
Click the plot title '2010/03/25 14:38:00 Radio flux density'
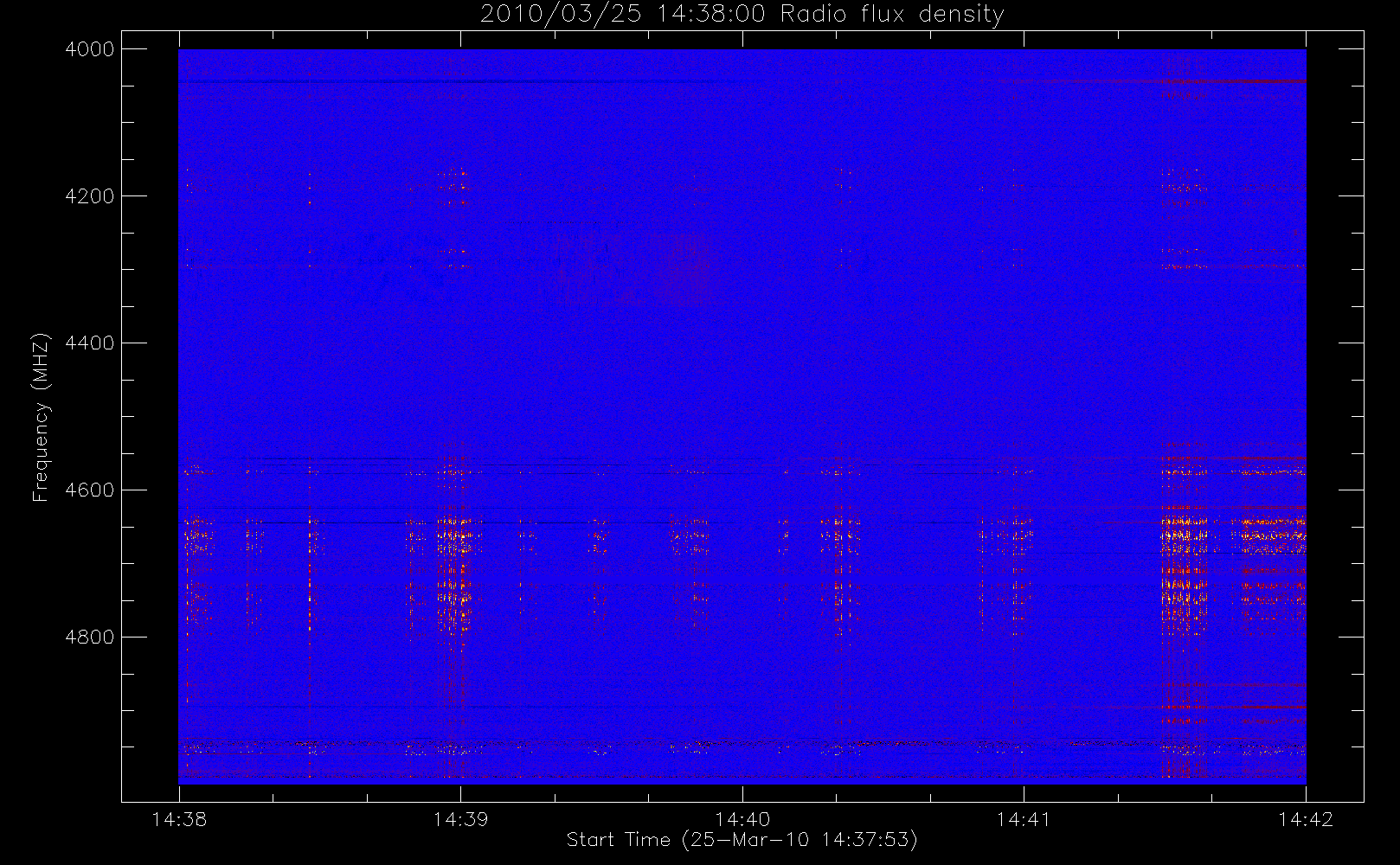pos(742,15)
